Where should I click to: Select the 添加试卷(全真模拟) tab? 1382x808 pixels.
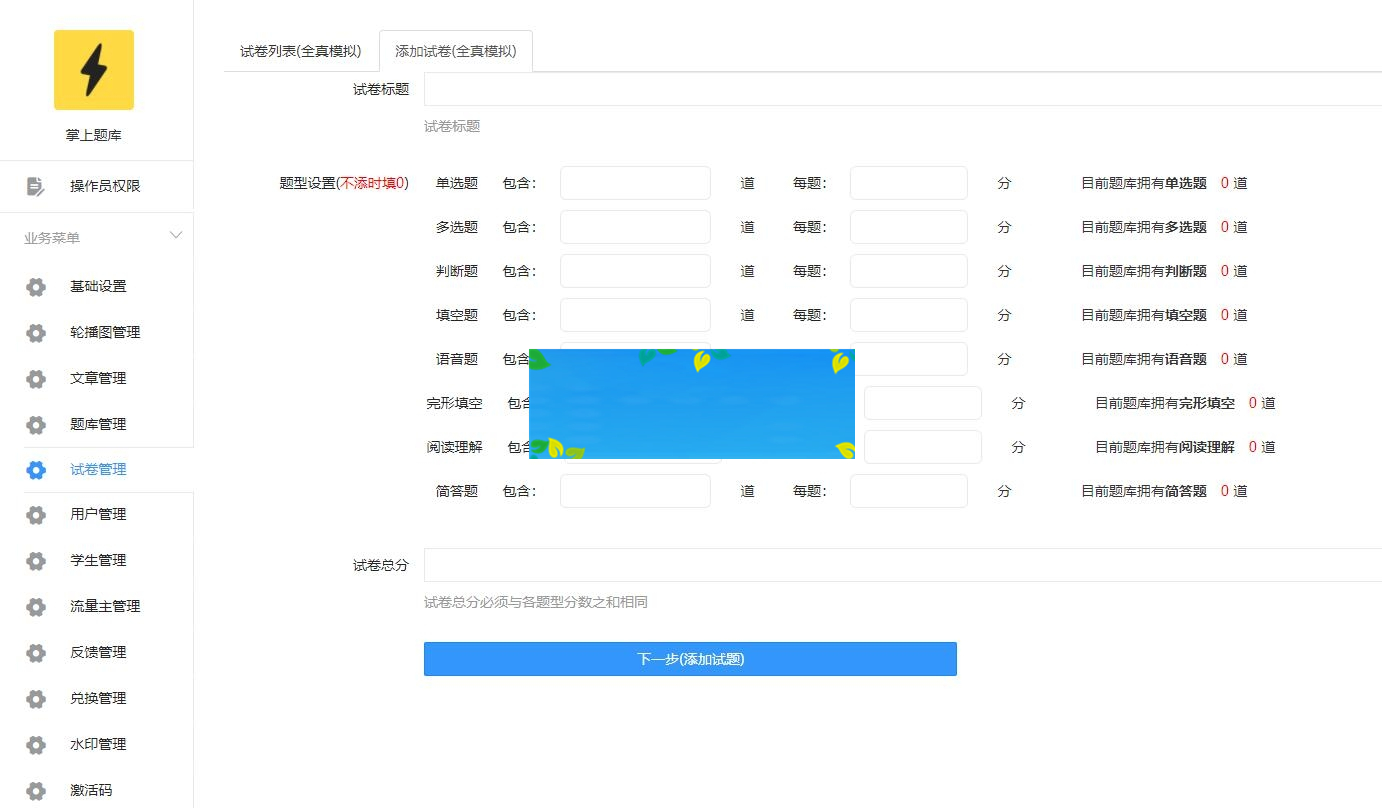(456, 49)
